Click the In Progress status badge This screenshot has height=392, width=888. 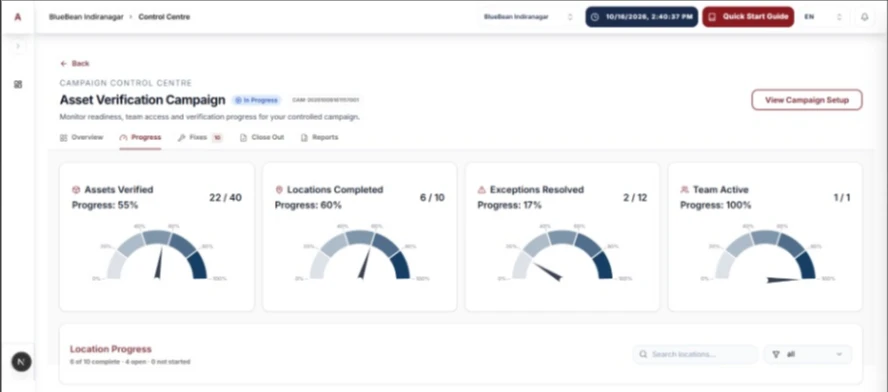click(x=257, y=100)
